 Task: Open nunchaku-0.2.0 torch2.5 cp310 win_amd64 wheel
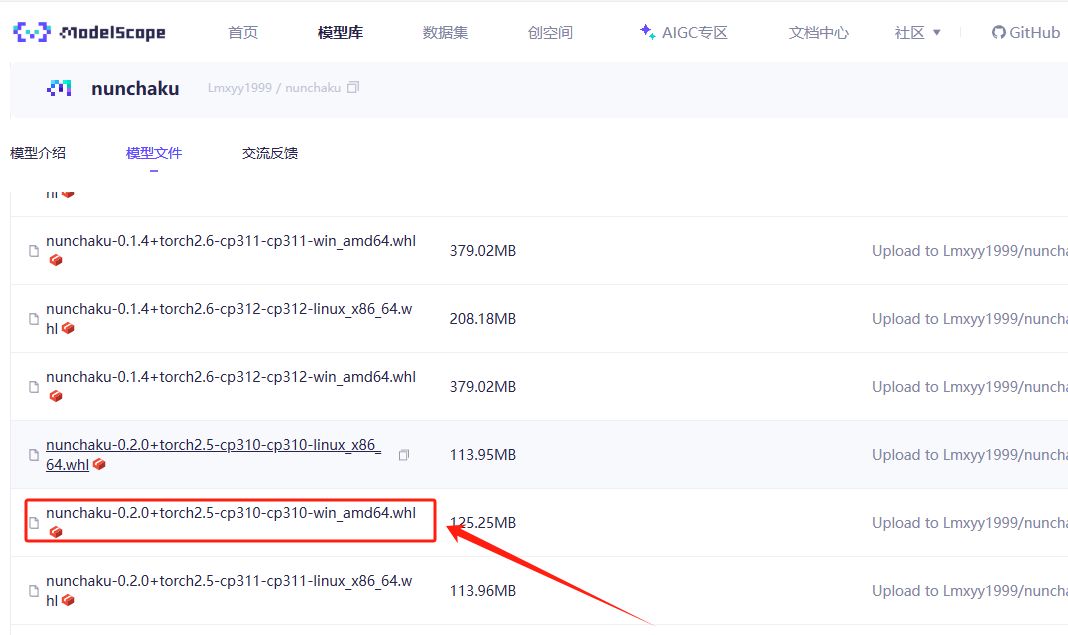231,514
